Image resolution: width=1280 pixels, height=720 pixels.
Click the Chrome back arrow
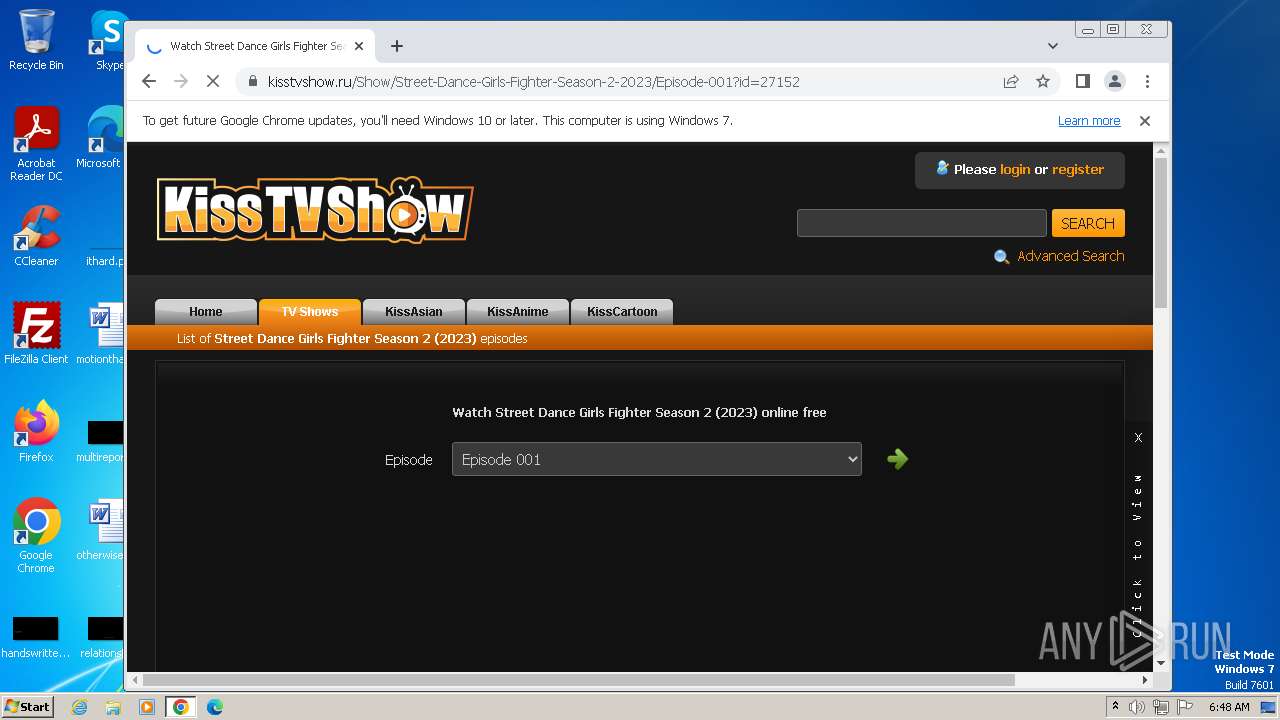pos(149,81)
